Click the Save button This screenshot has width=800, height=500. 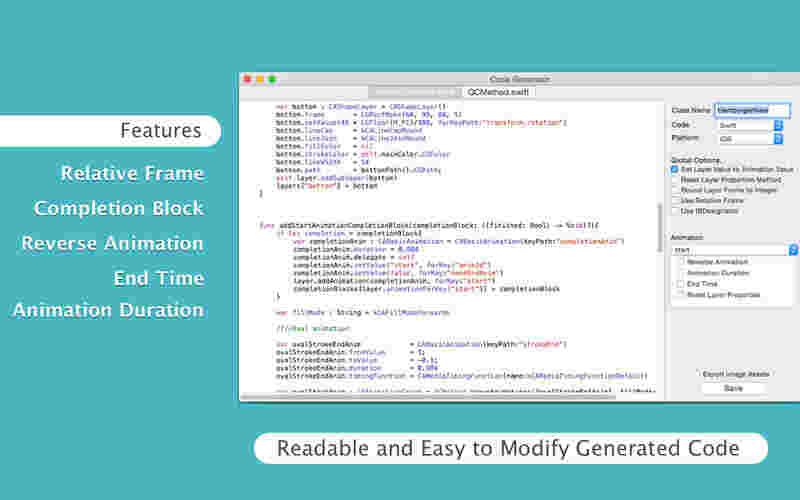click(x=734, y=388)
